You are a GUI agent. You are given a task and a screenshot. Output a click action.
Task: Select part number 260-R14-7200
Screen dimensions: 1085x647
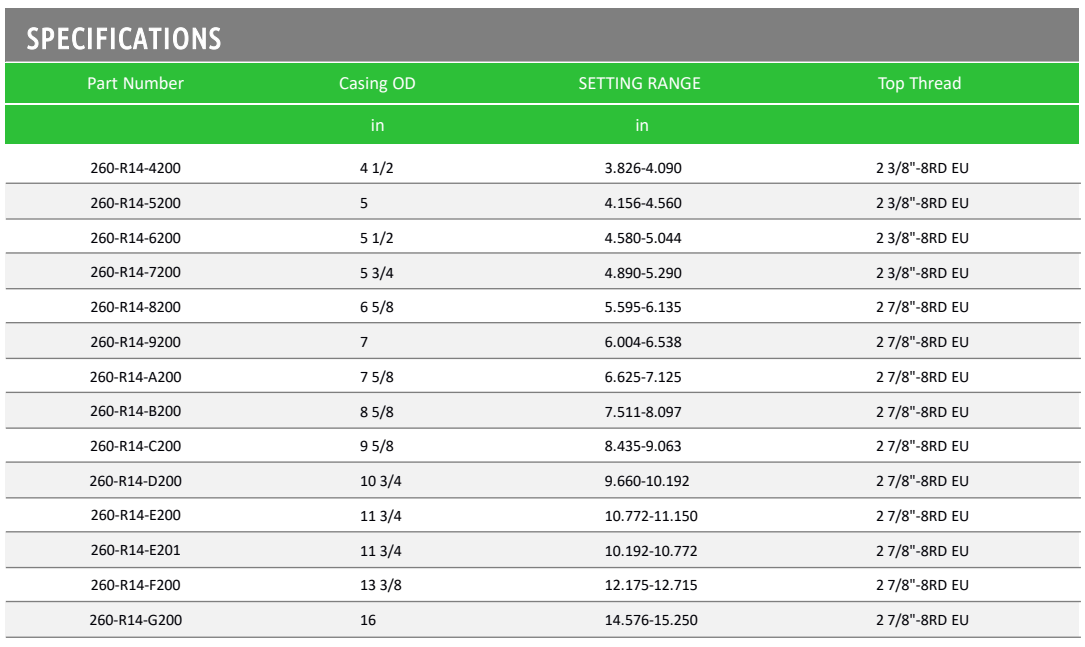[136, 273]
